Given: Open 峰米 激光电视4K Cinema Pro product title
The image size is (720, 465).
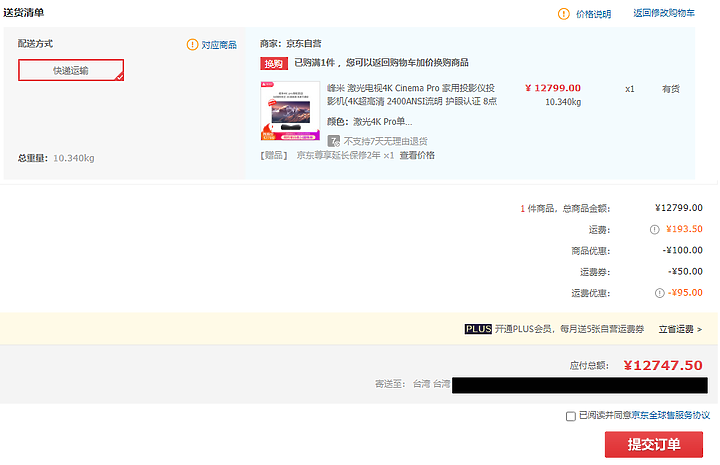Looking at the screenshot, I should tap(411, 95).
